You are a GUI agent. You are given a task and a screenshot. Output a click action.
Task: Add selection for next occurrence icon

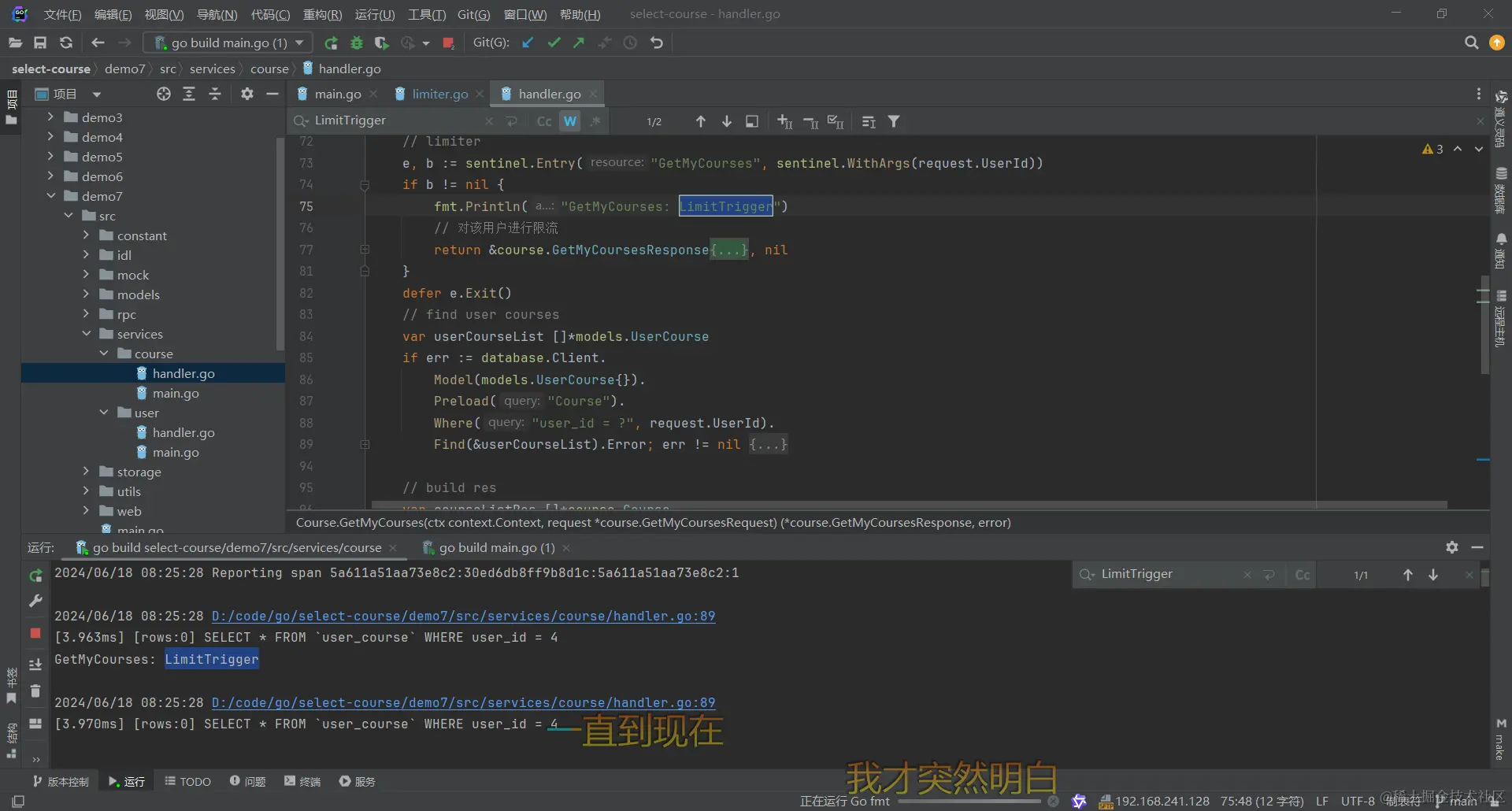point(784,121)
